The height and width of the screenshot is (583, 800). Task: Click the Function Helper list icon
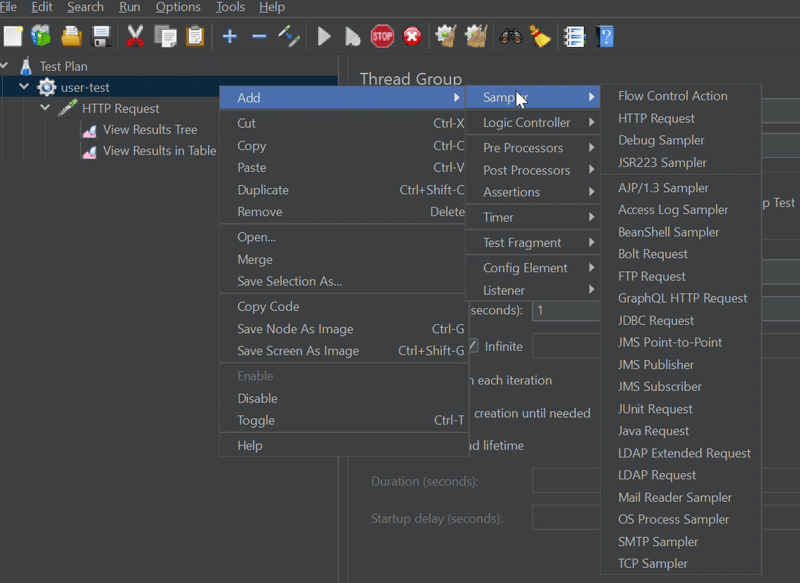tap(574, 36)
